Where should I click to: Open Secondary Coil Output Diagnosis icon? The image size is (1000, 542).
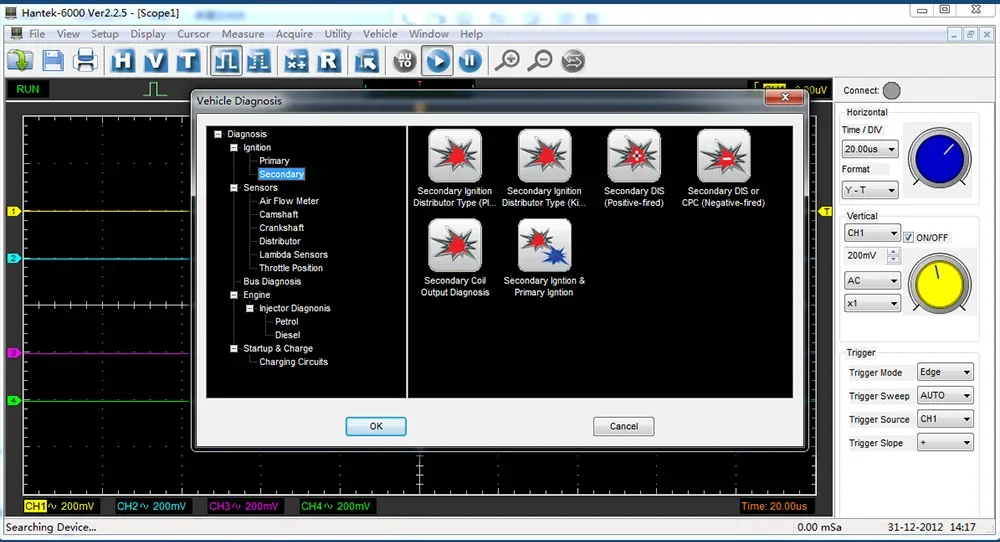(455, 246)
